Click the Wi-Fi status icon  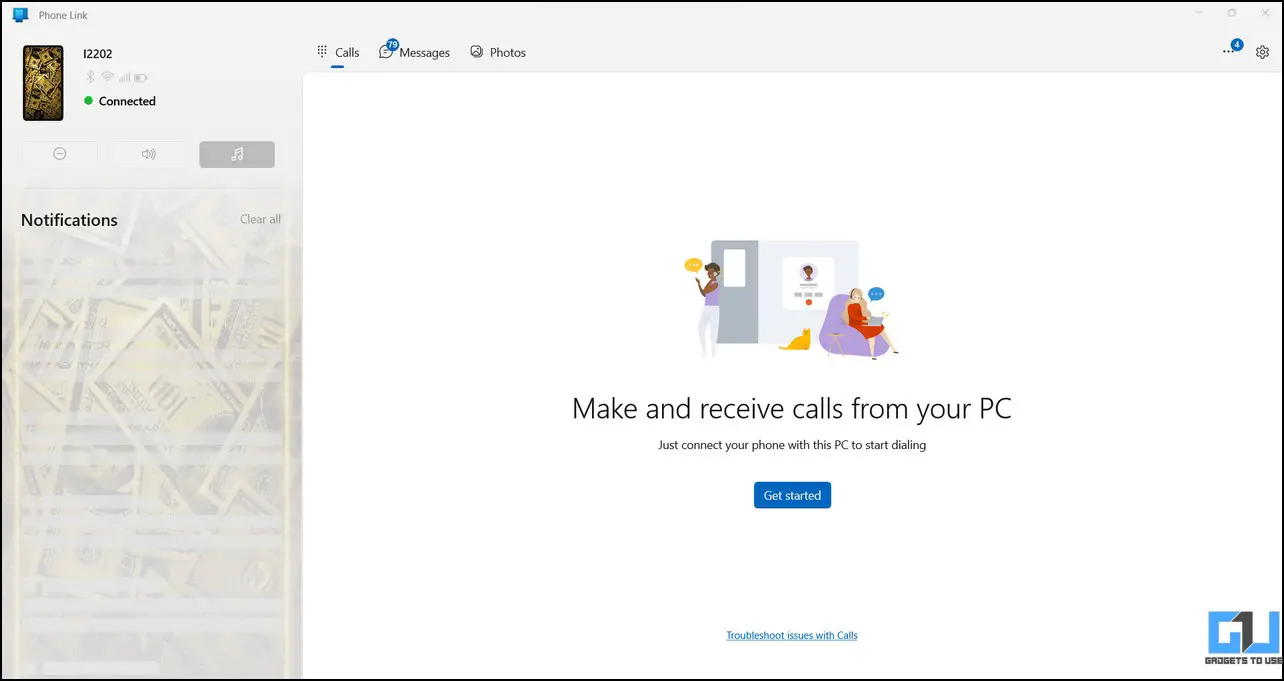[107, 77]
